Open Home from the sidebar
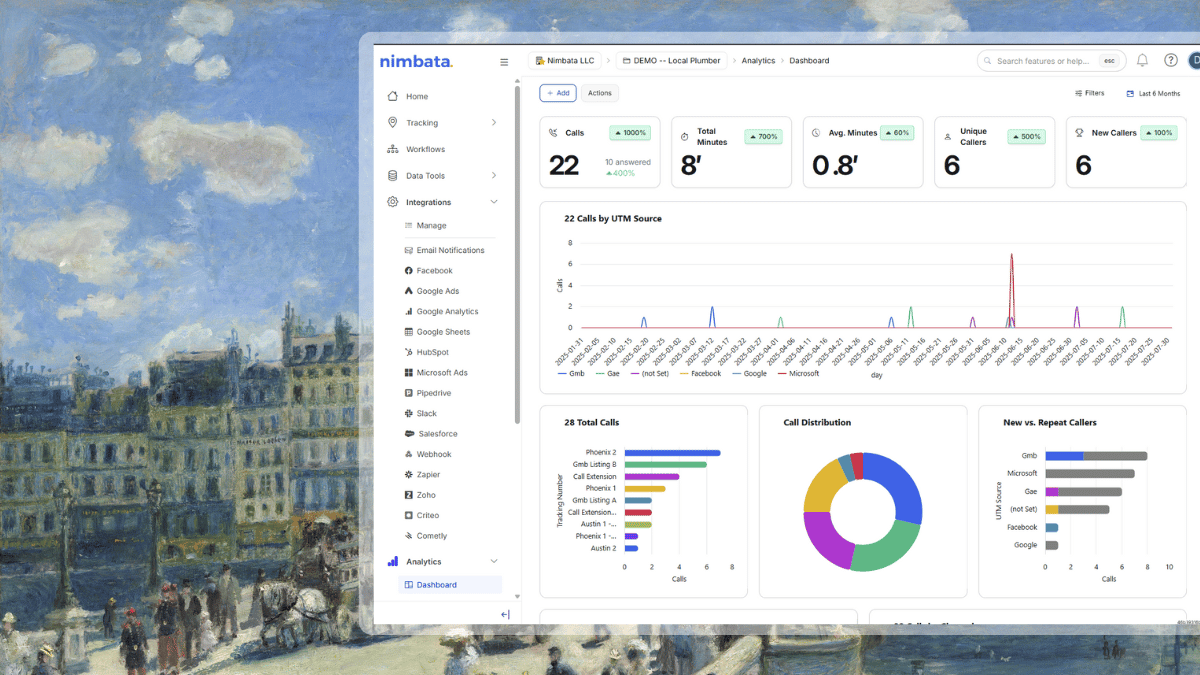Screen dimensions: 1200x675 click(417, 96)
